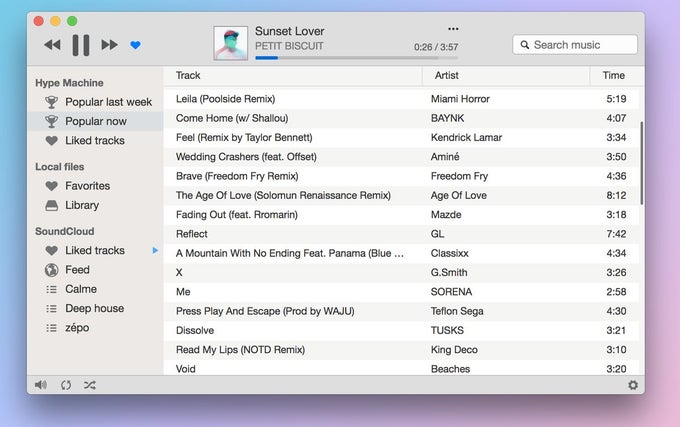Select The Age Of Love Solomun remix

pyautogui.click(x=401, y=196)
